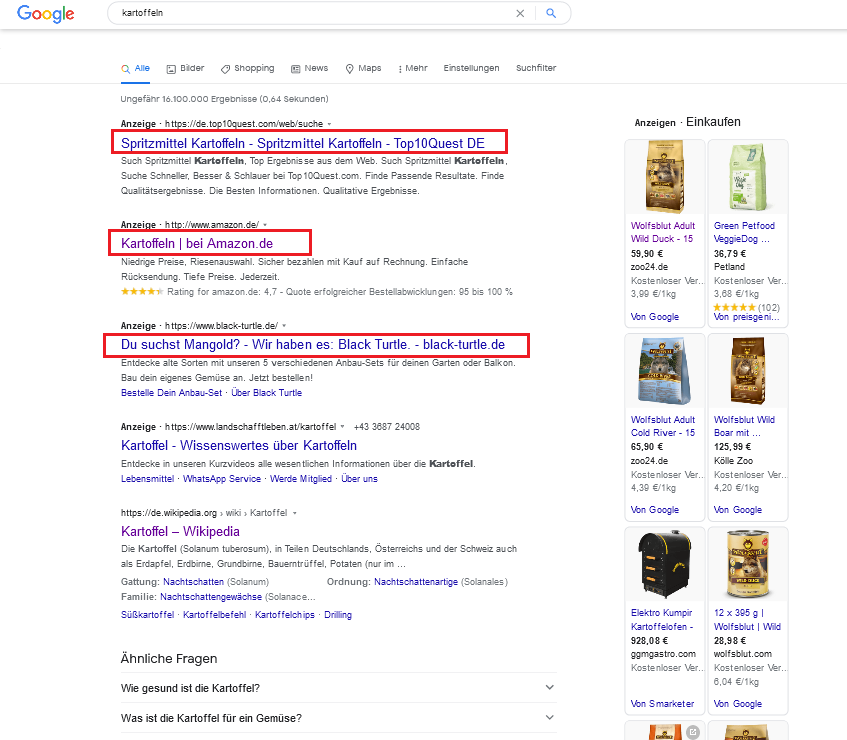Select the Alle tab
847x740 pixels.
[136, 68]
